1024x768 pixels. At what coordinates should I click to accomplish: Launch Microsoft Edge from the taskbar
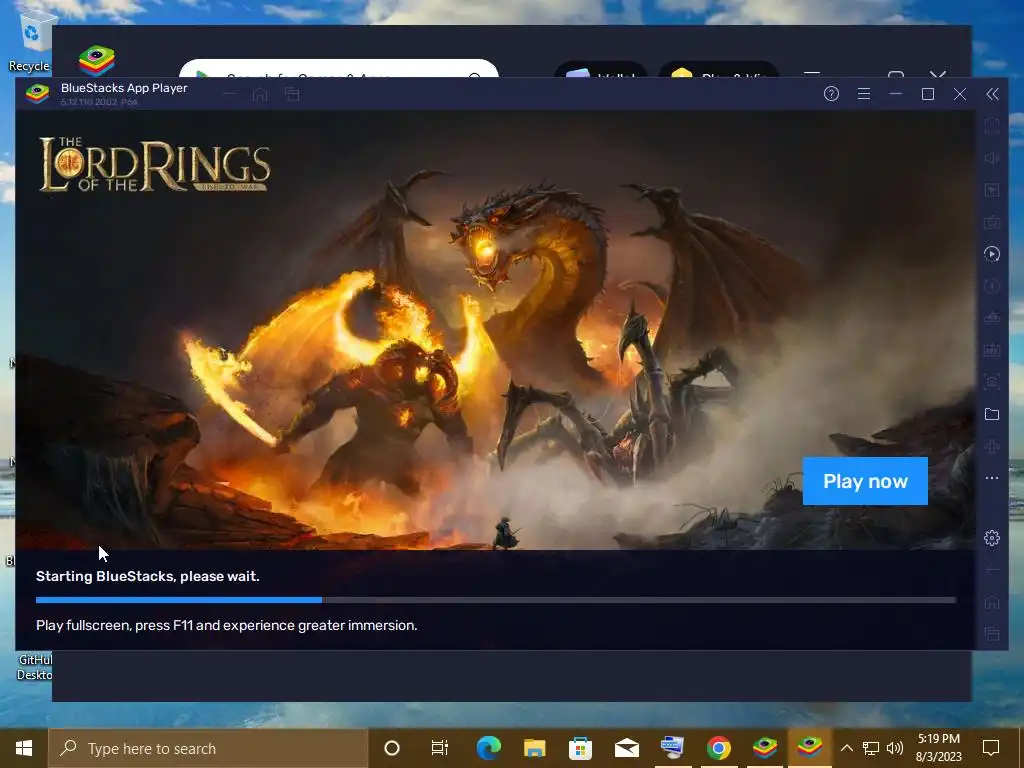click(488, 748)
